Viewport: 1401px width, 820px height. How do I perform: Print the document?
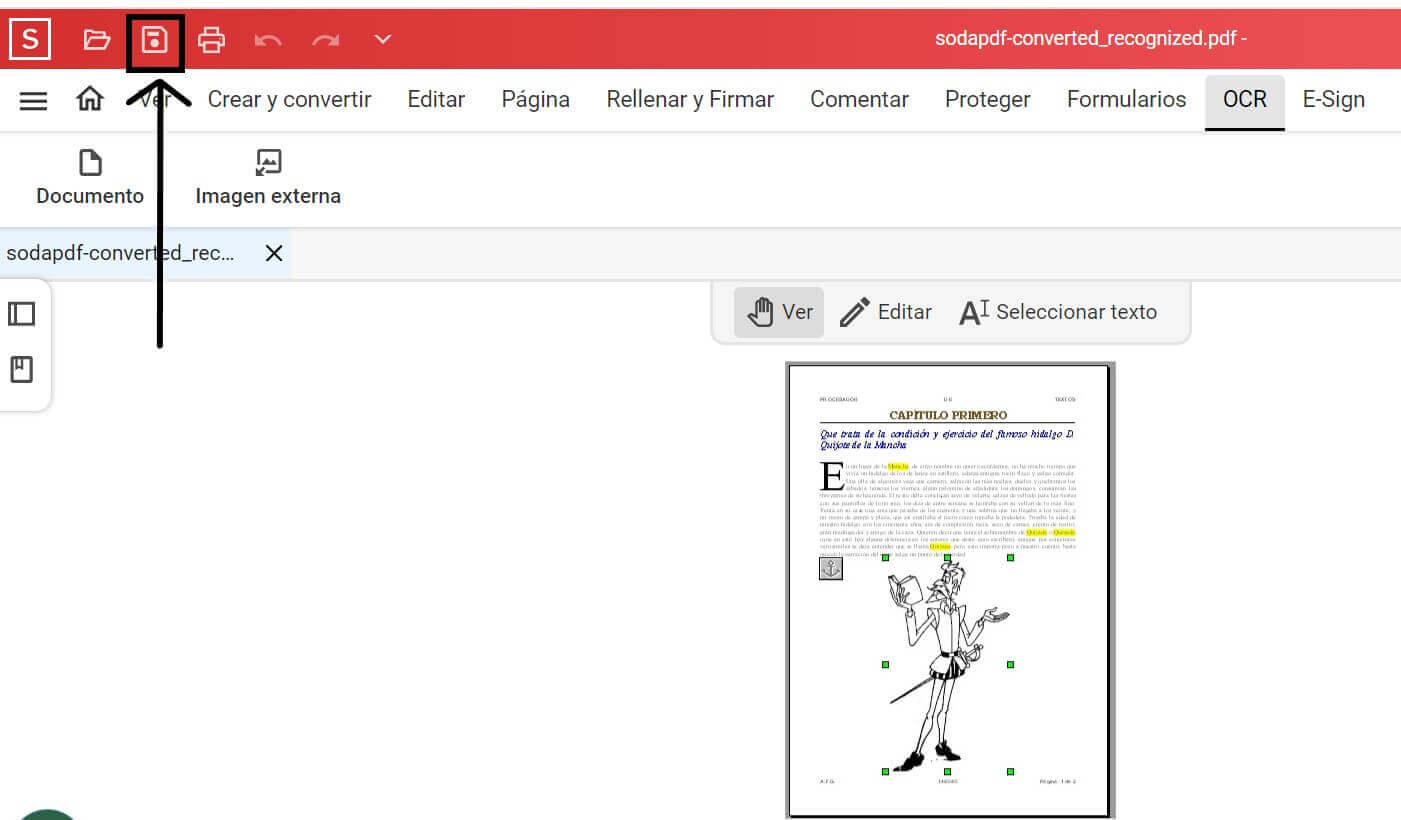(x=211, y=38)
